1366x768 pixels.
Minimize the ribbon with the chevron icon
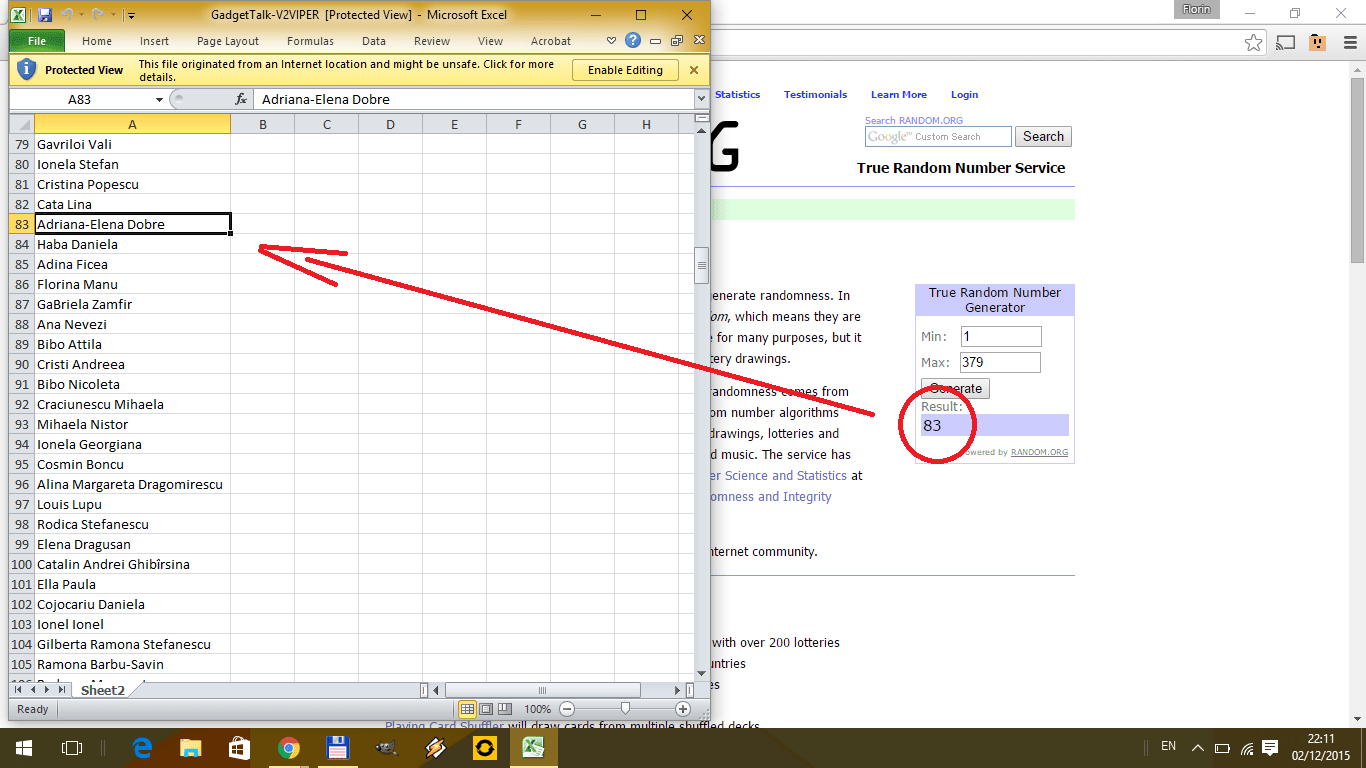pos(612,41)
